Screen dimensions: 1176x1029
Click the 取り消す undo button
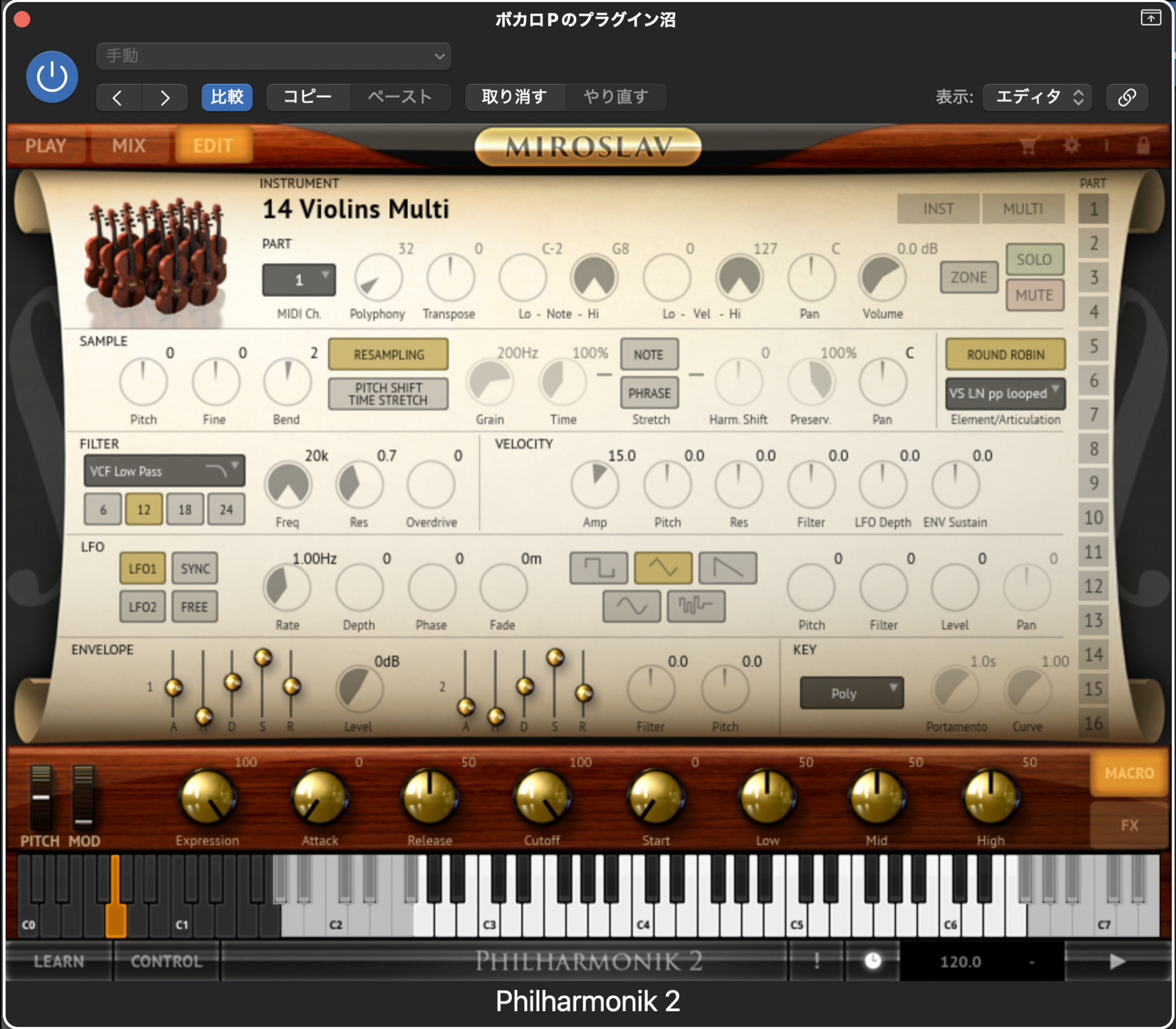point(514,97)
